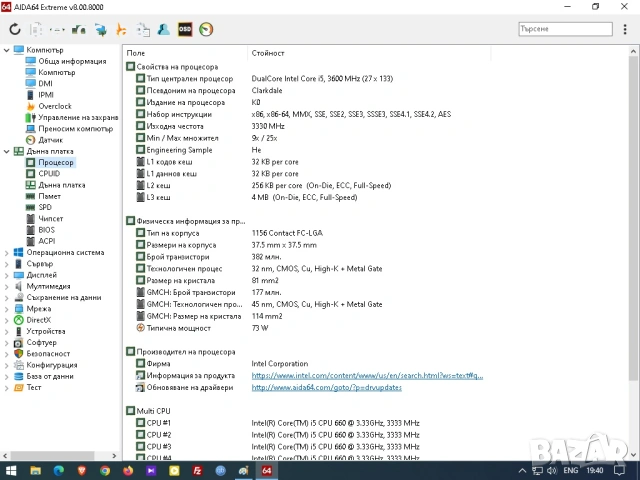Image resolution: width=640 pixels, height=480 pixels.
Task: Select the BIOS tree item
Action: [46, 230]
